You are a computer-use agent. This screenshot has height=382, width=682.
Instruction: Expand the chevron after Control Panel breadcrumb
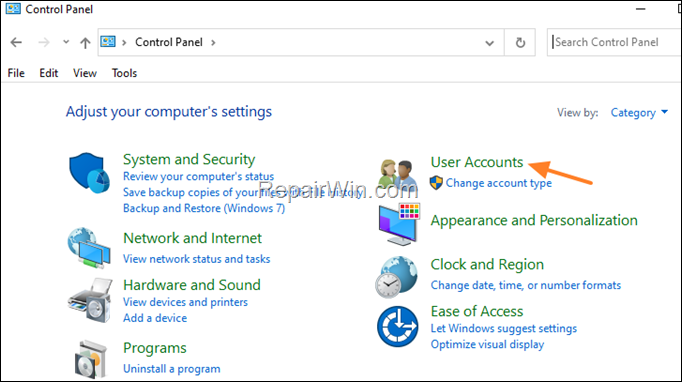click(213, 43)
